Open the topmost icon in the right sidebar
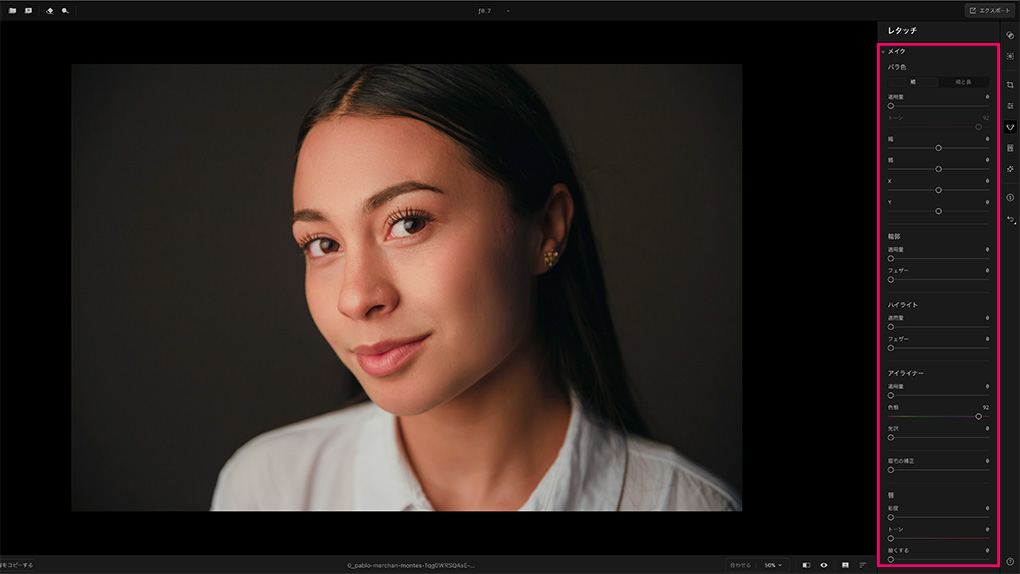 (x=1010, y=35)
